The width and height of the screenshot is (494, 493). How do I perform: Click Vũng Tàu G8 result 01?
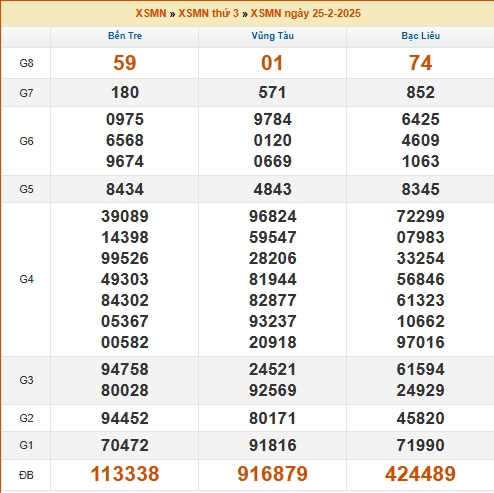[272, 63]
